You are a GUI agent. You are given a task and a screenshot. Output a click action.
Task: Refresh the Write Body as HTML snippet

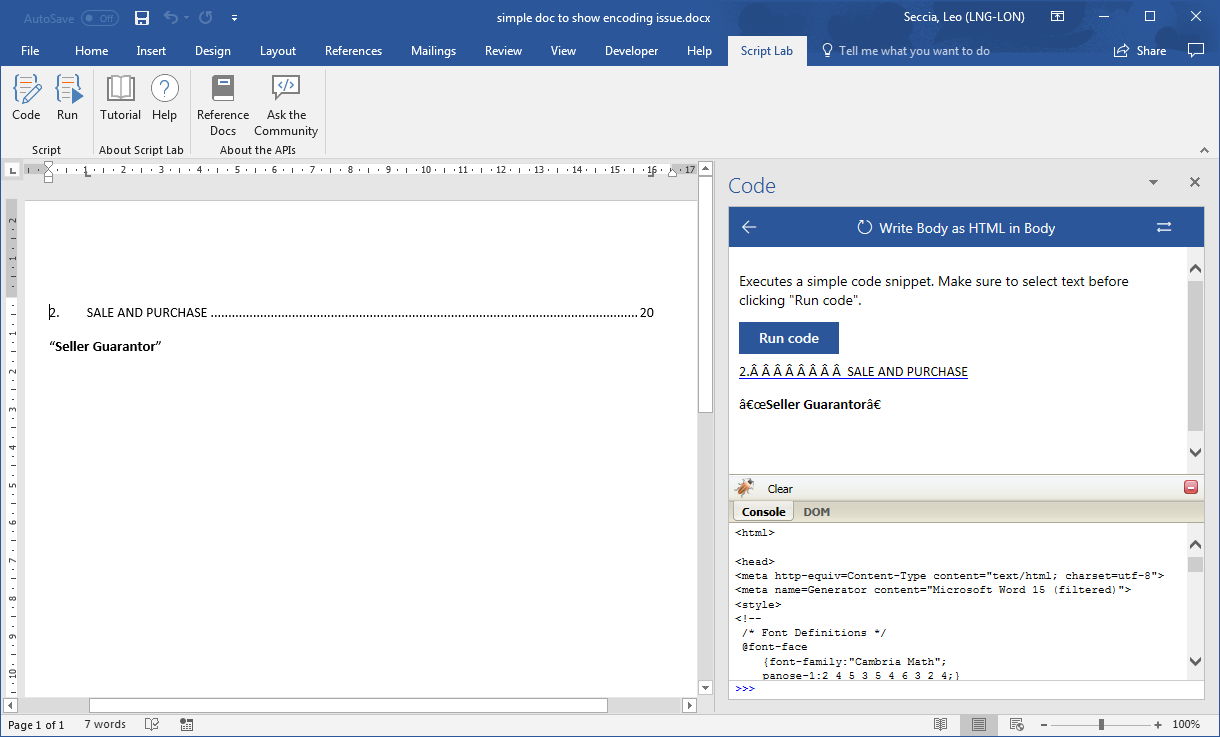[x=863, y=227]
